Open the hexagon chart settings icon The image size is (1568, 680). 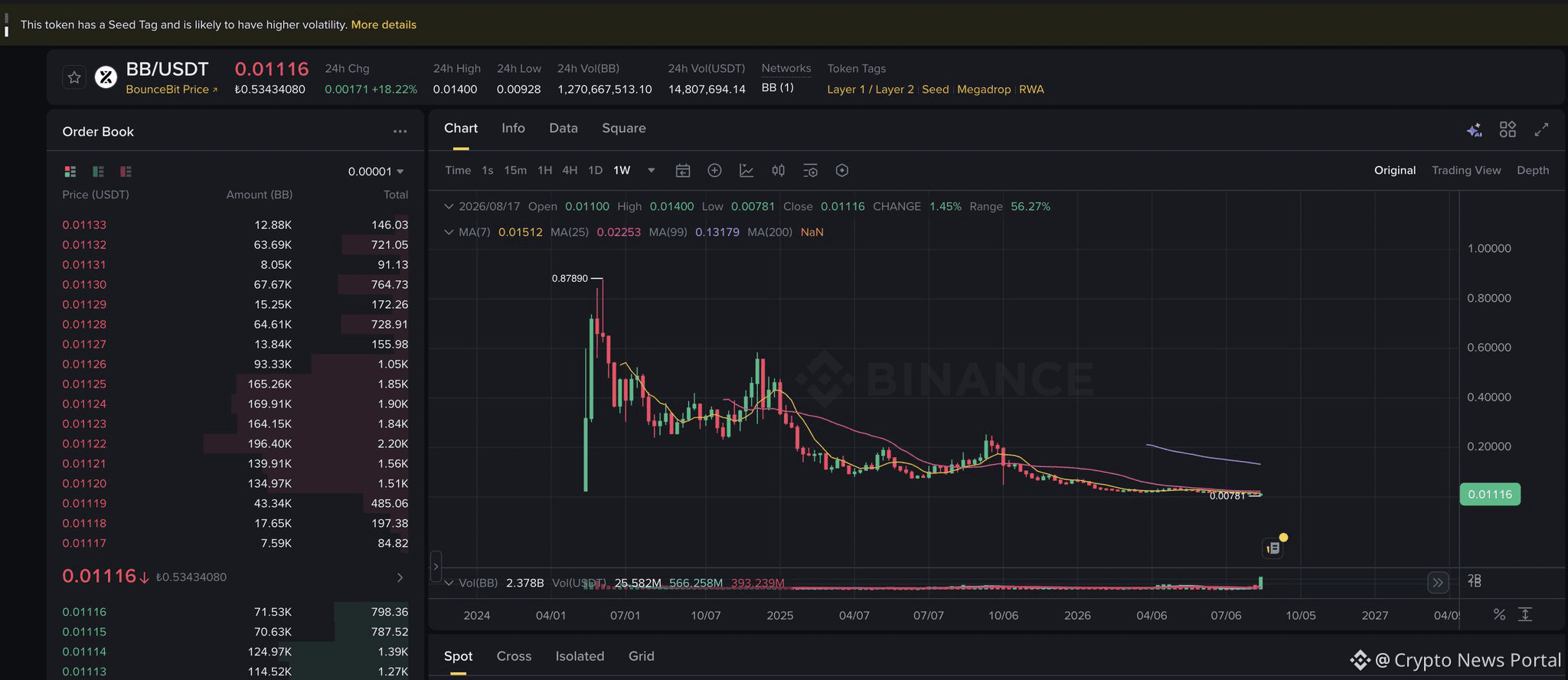click(x=842, y=171)
